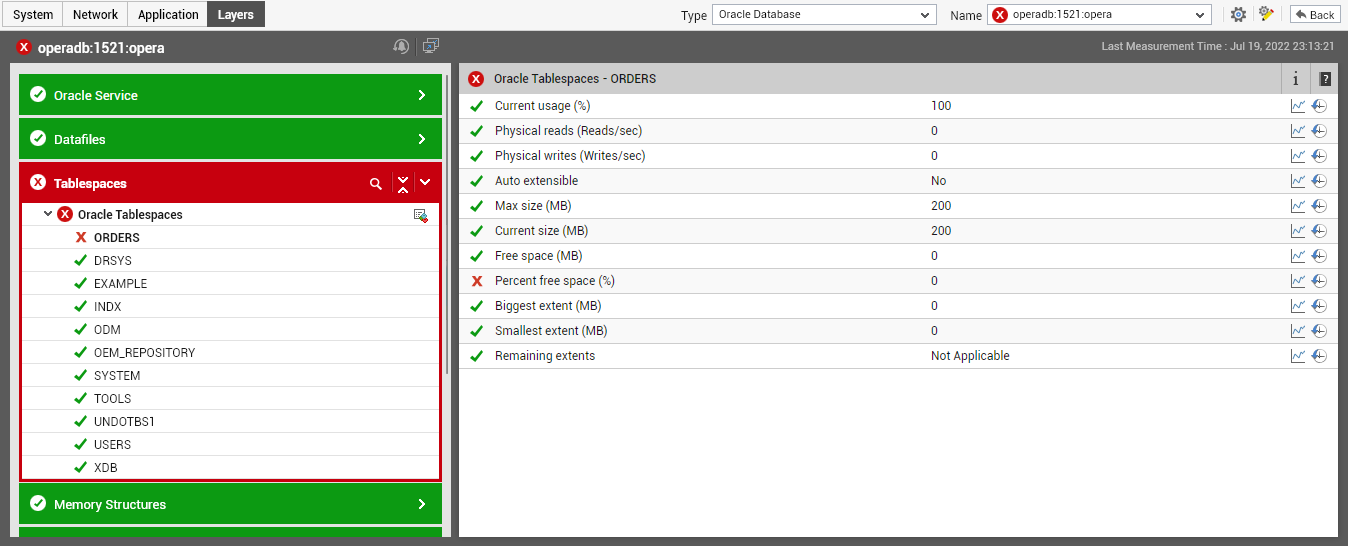Open the Oracle Tablespaces test configuration icon
The width and height of the screenshot is (1348, 546).
pos(421,215)
